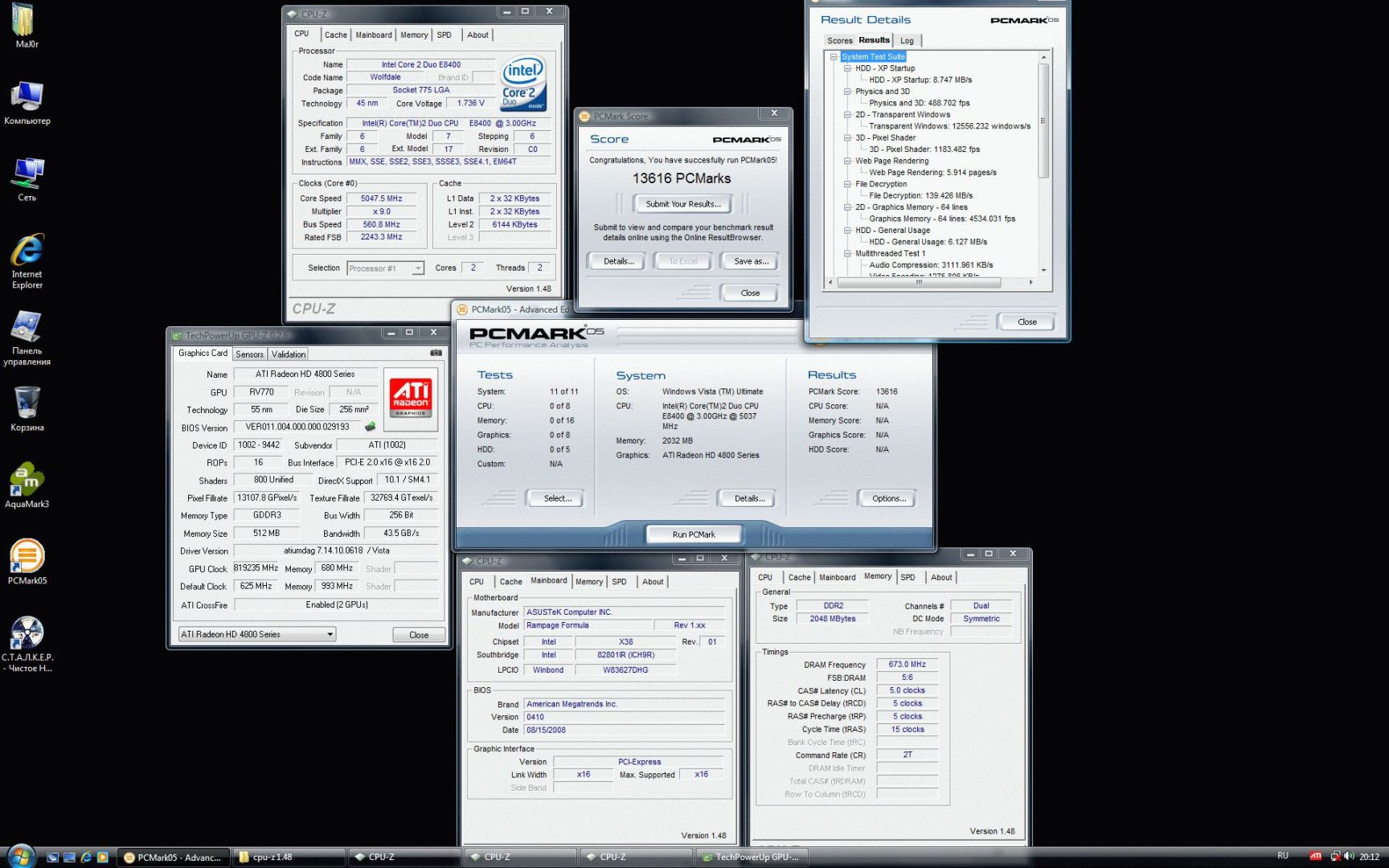The width and height of the screenshot is (1389, 868).
Task: Collapse HDD - XP Startup node
Action: click(847, 68)
